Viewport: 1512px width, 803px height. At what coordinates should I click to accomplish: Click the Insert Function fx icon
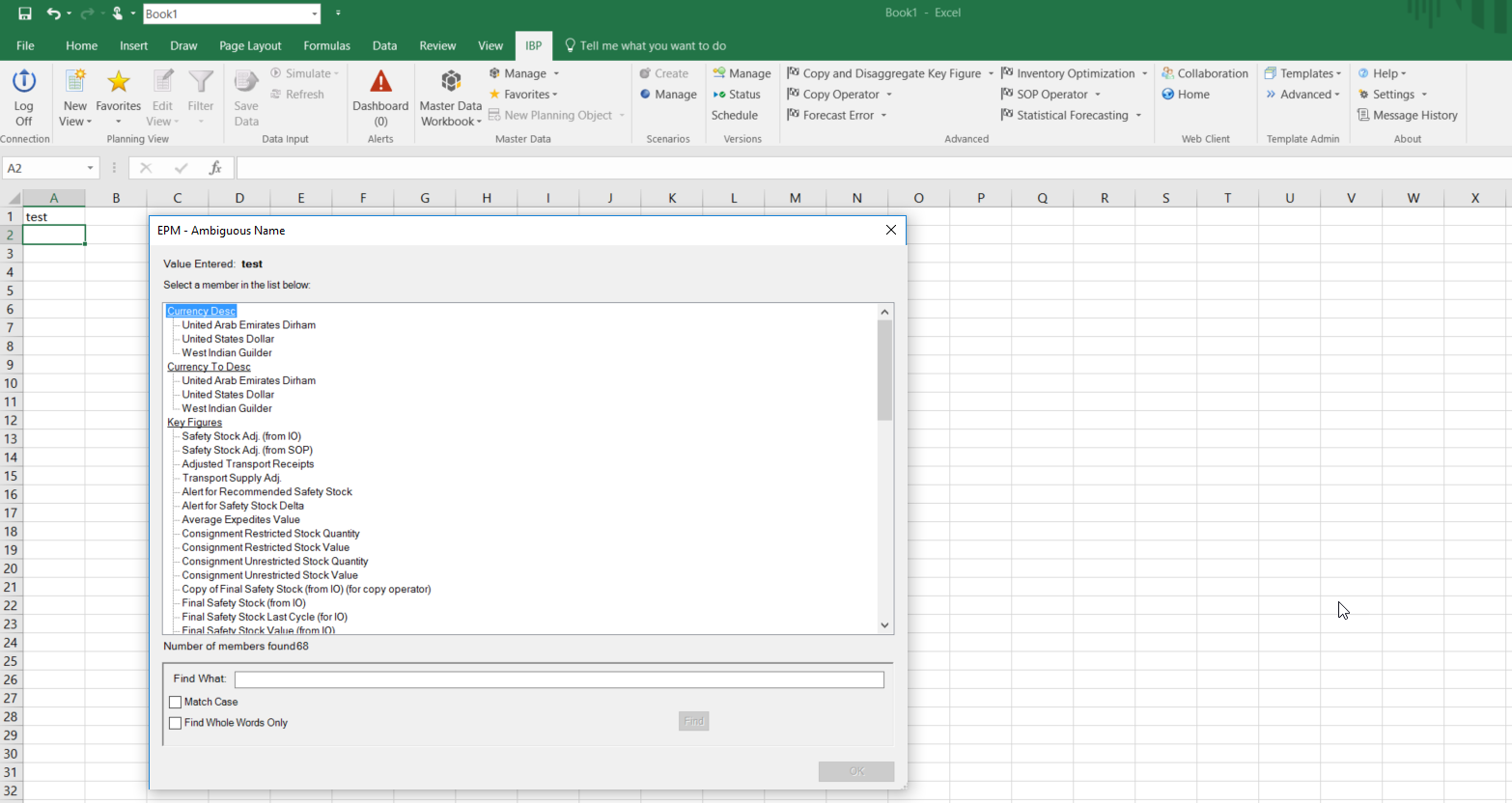click(215, 168)
